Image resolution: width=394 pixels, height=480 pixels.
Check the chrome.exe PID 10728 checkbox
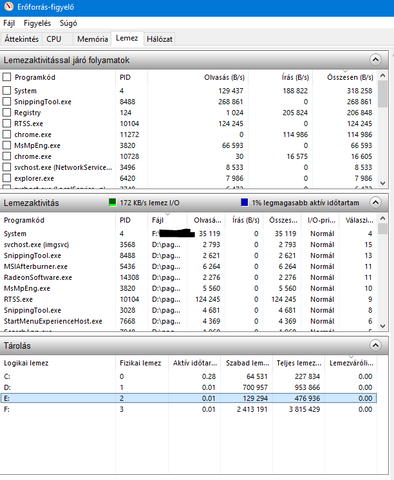tap(7, 156)
